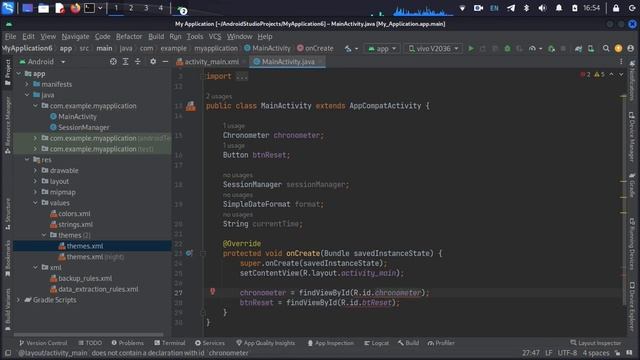This screenshot has height=360, width=640.
Task: Open the vivo V2036 device dropdown
Action: click(x=433, y=49)
